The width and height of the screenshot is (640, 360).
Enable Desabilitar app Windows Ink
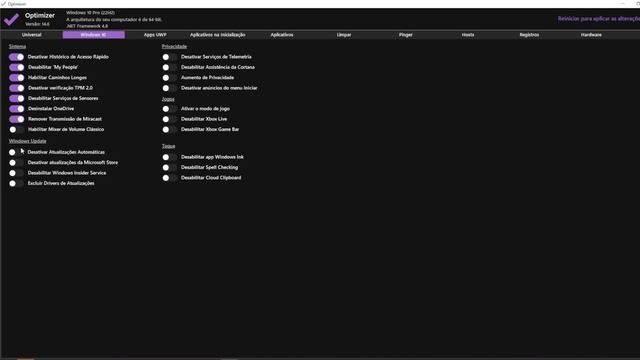point(170,157)
